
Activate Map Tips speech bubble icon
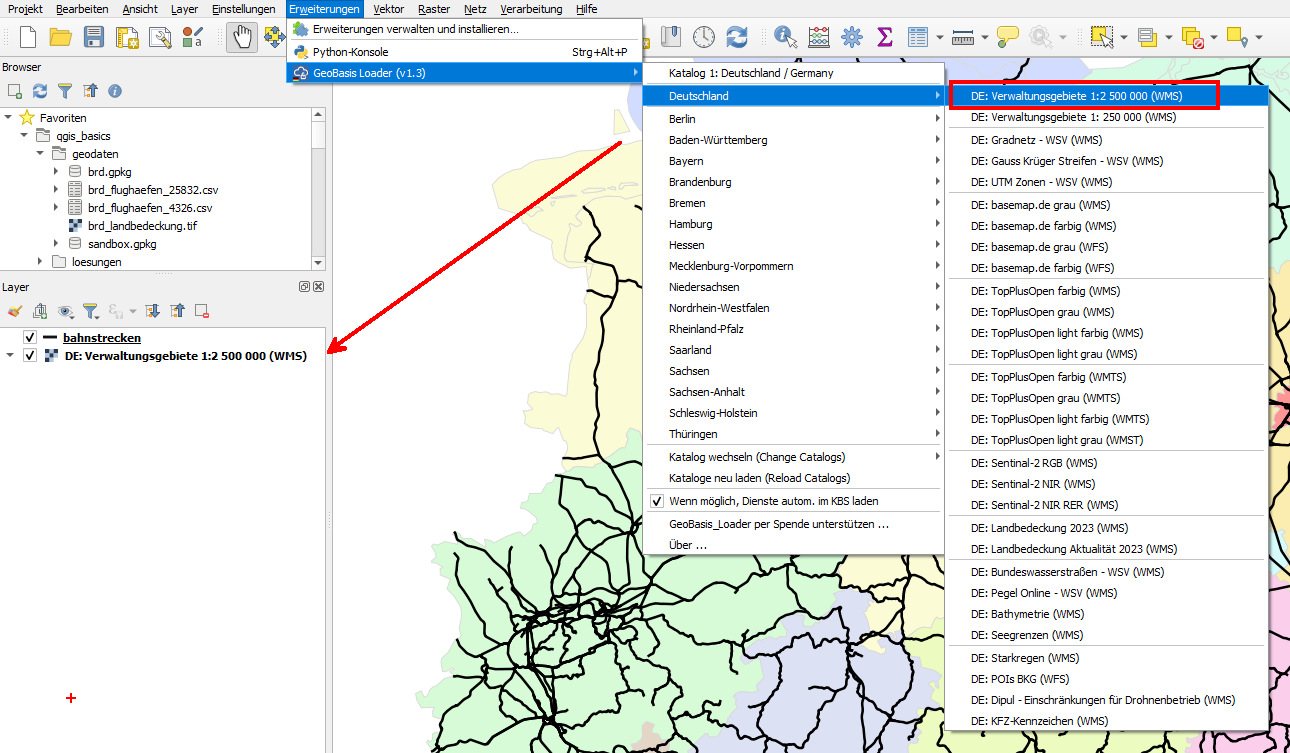[1008, 37]
